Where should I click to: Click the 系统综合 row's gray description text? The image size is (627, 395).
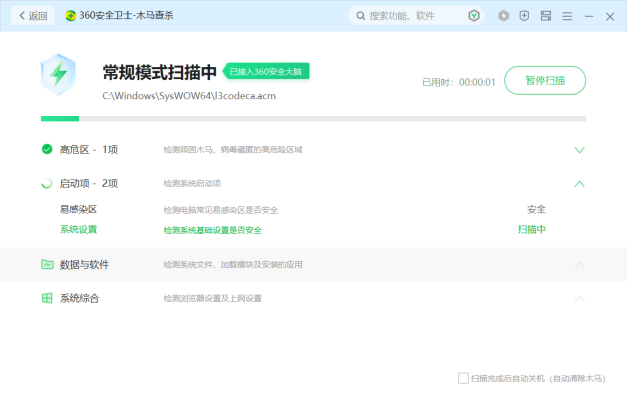(212, 299)
